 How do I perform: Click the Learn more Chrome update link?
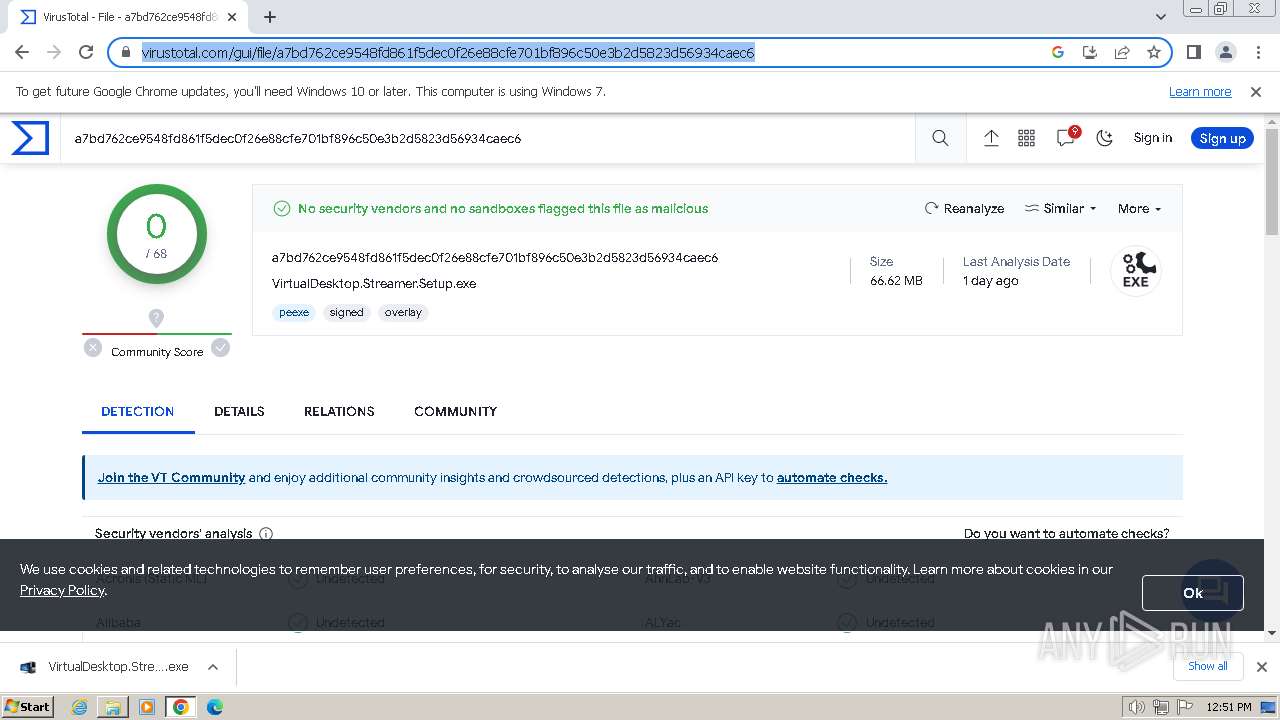1200,91
